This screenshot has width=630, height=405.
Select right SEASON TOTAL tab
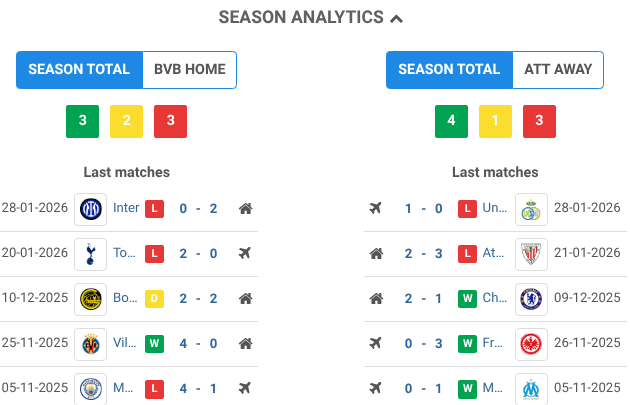click(x=449, y=70)
